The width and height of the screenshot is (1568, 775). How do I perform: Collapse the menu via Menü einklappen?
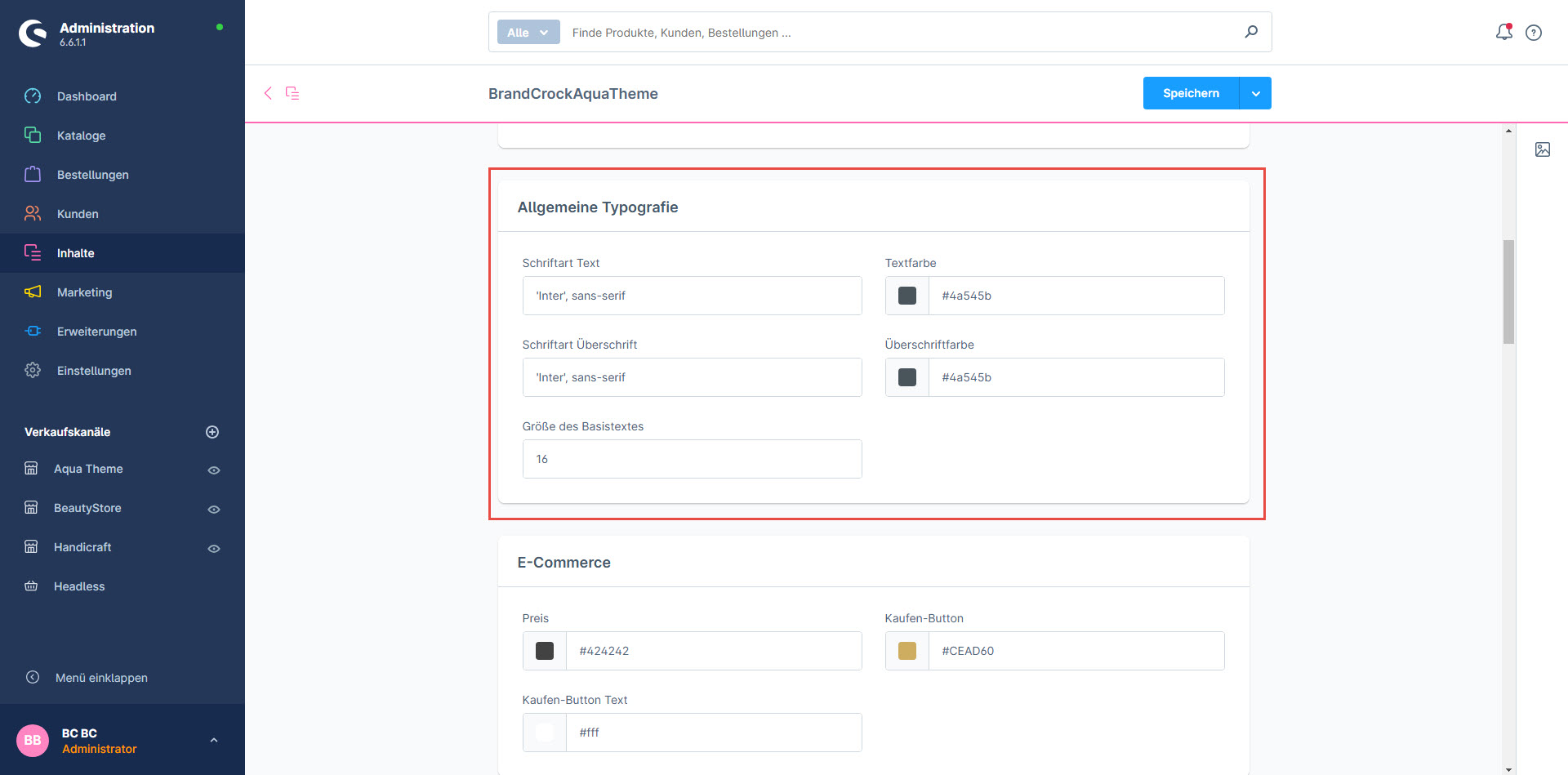coord(101,678)
